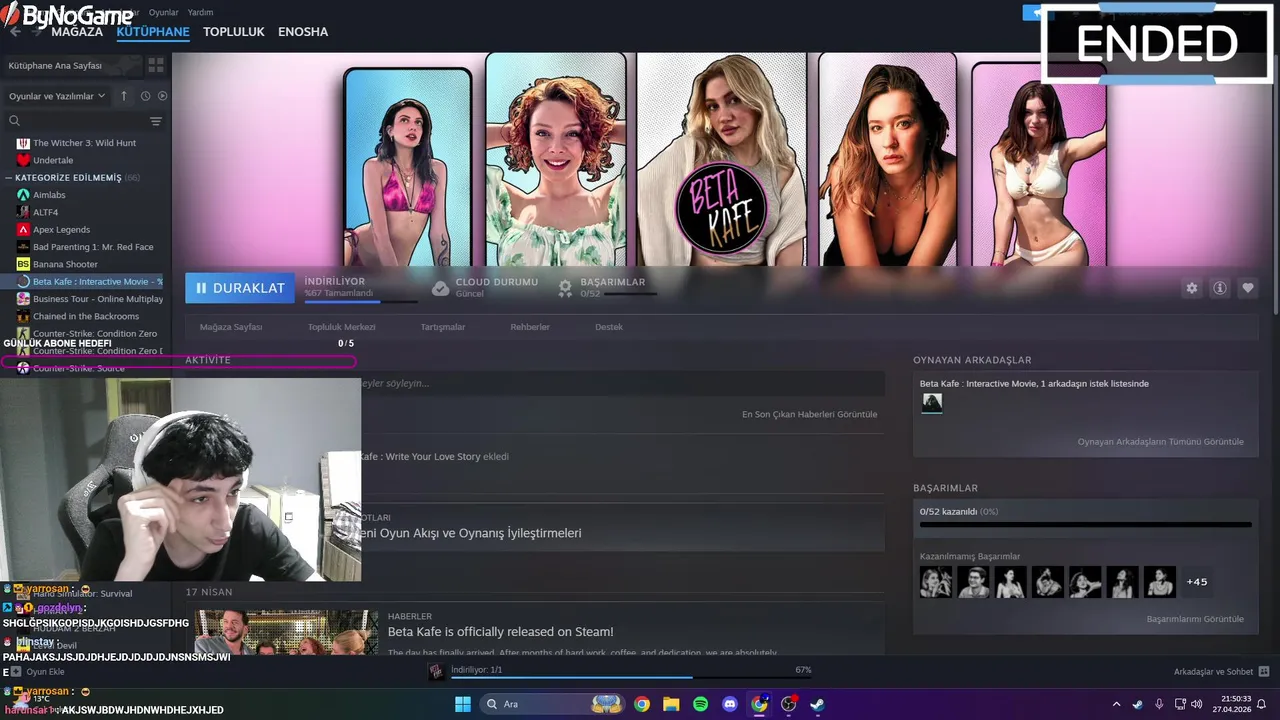The image size is (1280, 720).
Task: Select Business Tour - Online Multiplayer
Action: pos(98,299)
